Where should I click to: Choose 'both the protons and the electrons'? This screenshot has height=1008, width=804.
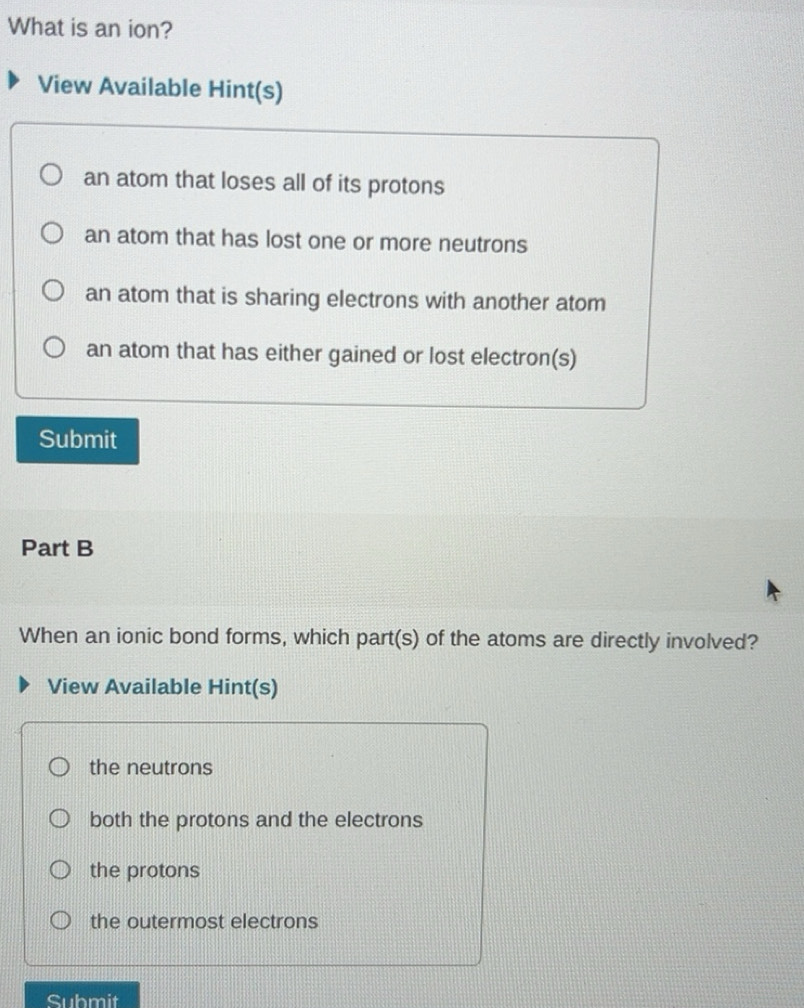(60, 817)
